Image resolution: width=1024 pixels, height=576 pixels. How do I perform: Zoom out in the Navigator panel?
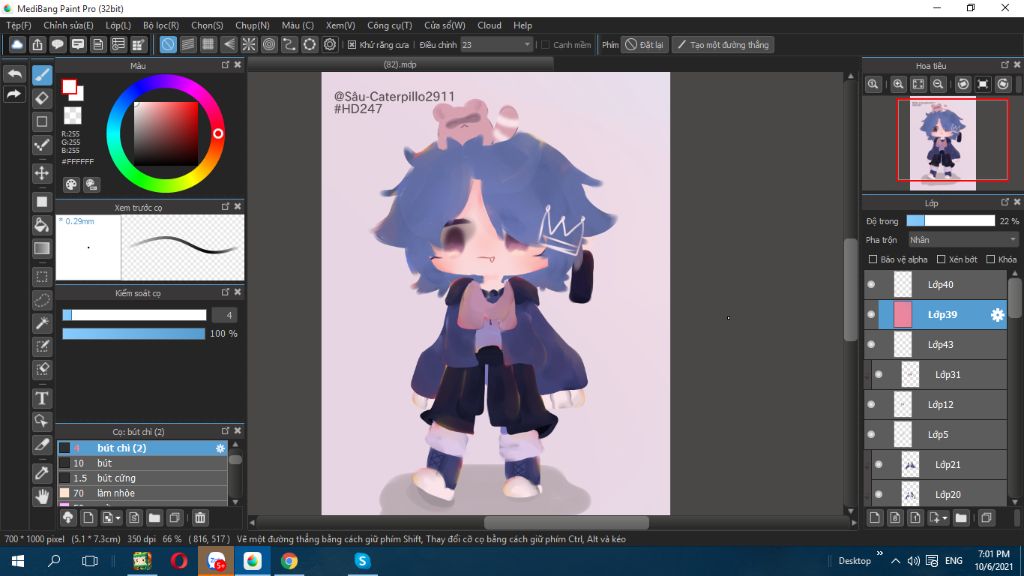[938, 84]
